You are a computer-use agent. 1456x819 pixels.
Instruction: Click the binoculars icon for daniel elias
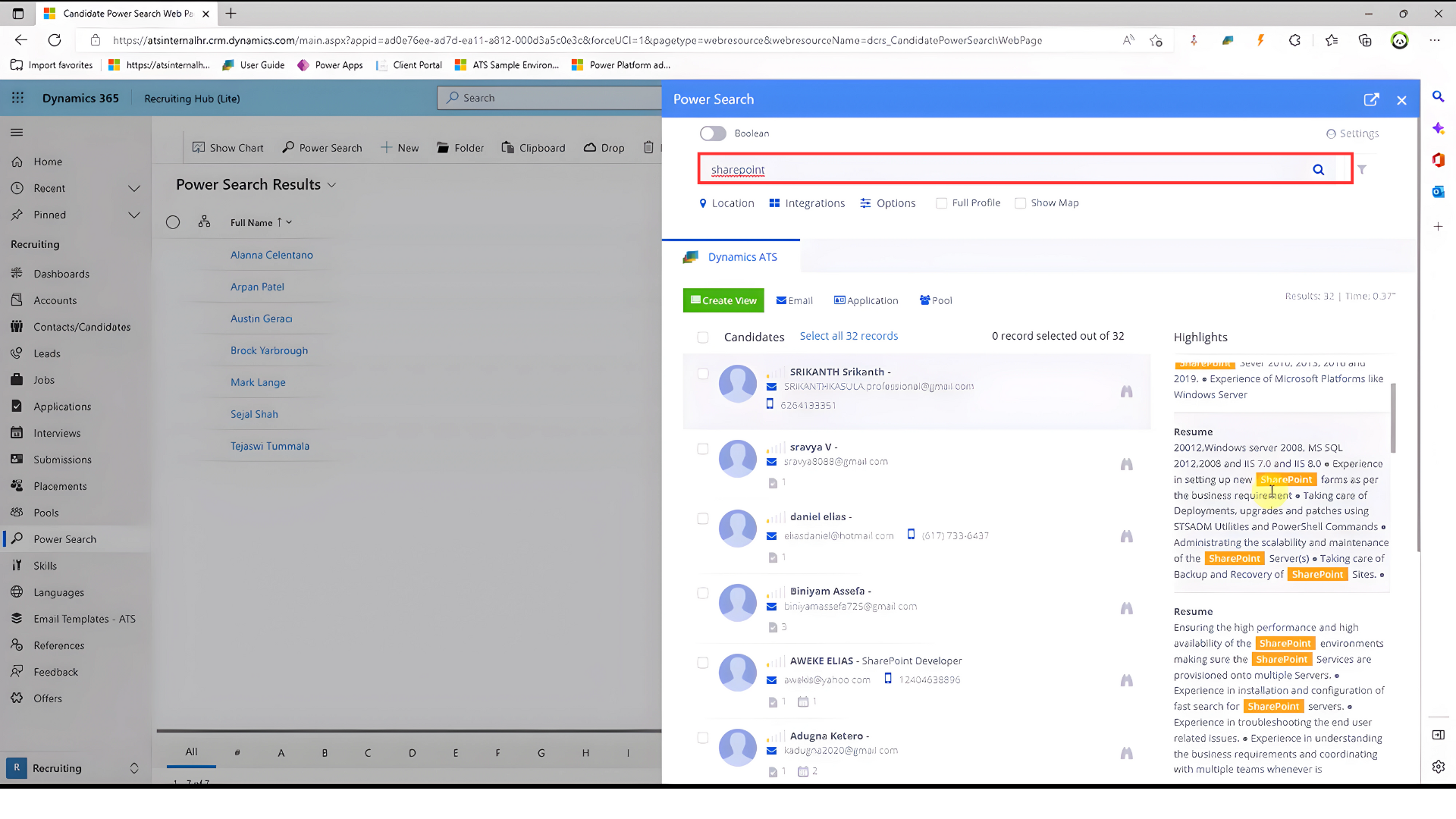pos(1126,536)
